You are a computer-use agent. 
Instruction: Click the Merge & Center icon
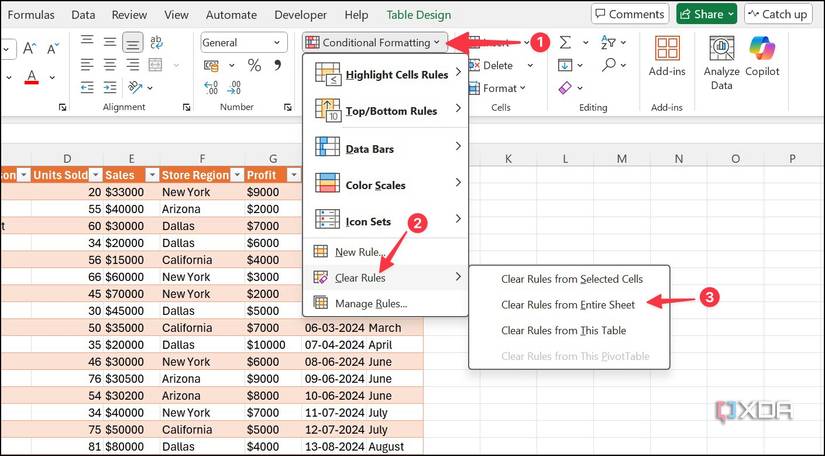(x=156, y=65)
